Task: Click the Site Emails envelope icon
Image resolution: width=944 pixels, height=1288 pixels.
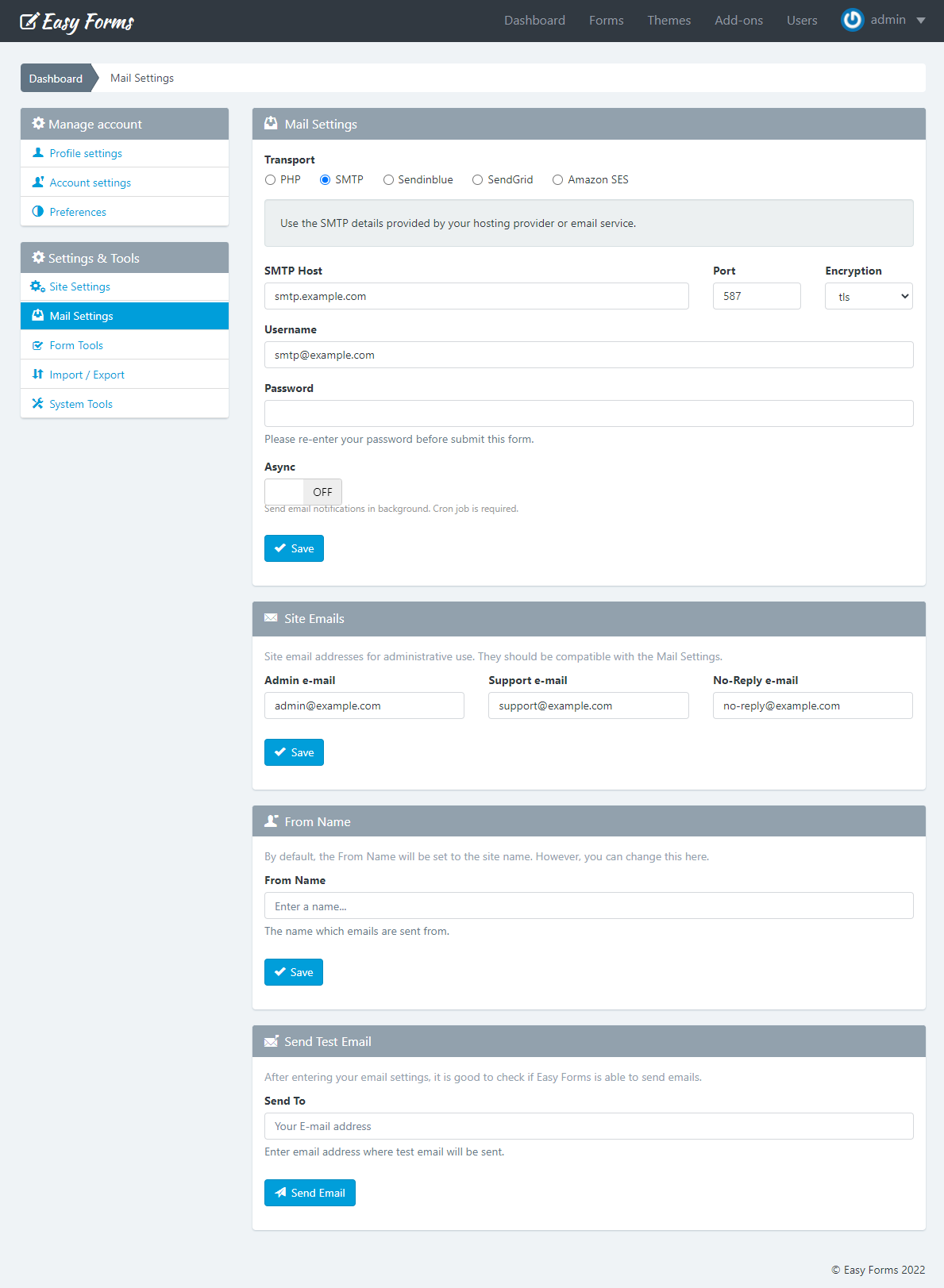Action: pos(271,618)
